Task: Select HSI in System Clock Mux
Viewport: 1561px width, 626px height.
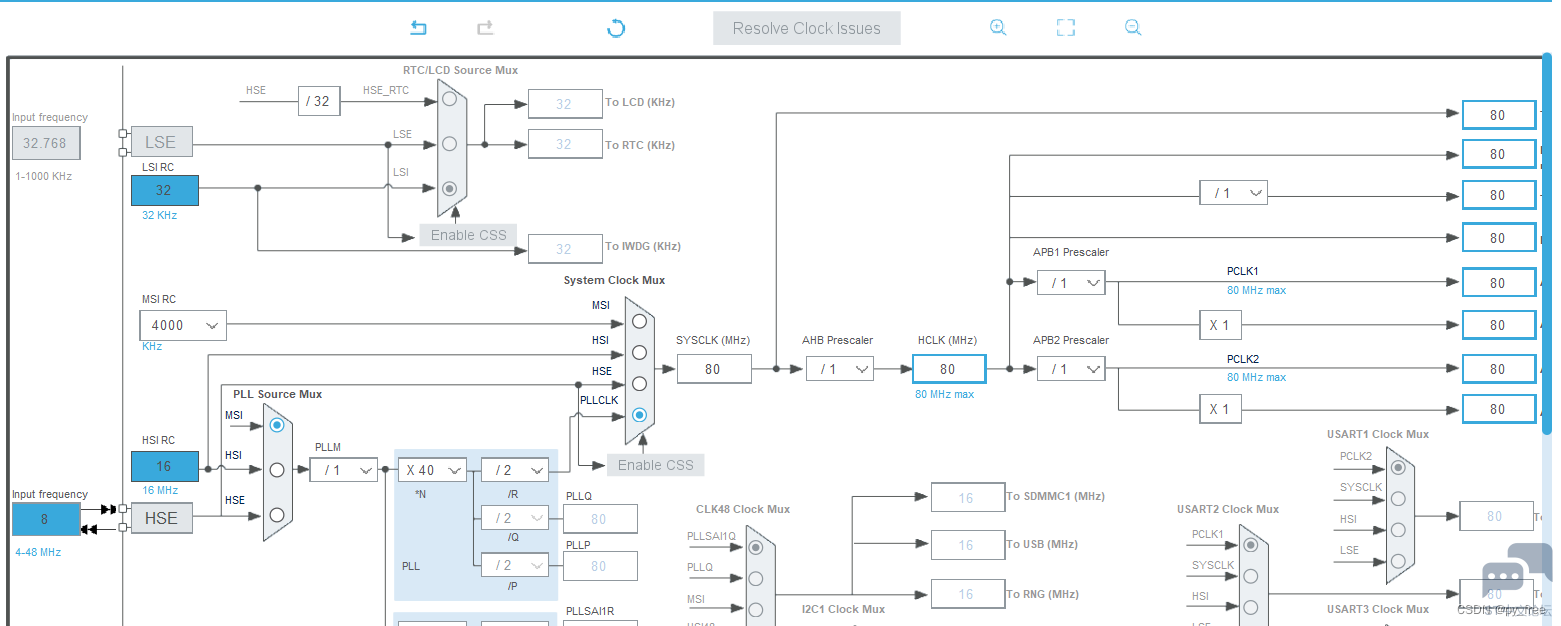Action: [639, 352]
